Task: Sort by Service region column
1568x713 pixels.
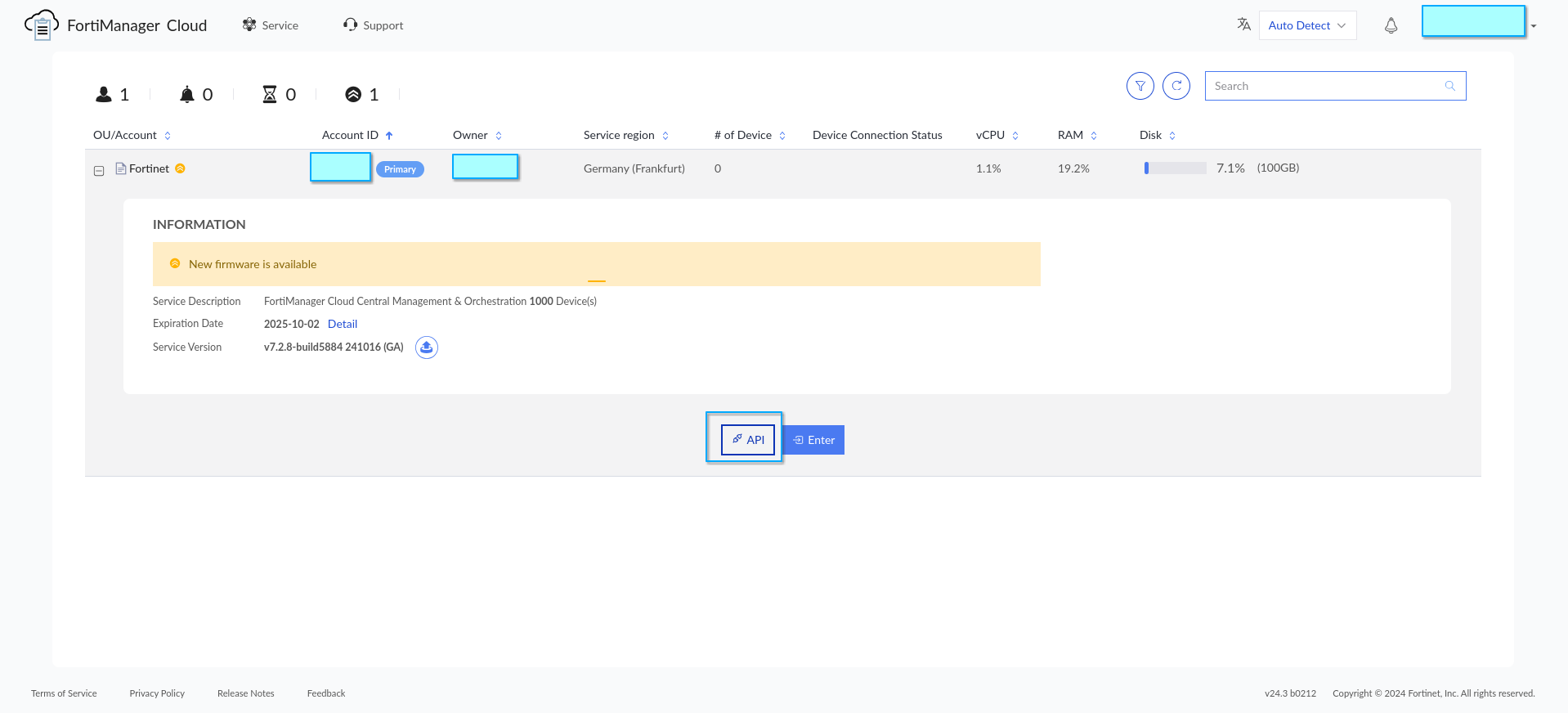Action: (x=665, y=136)
